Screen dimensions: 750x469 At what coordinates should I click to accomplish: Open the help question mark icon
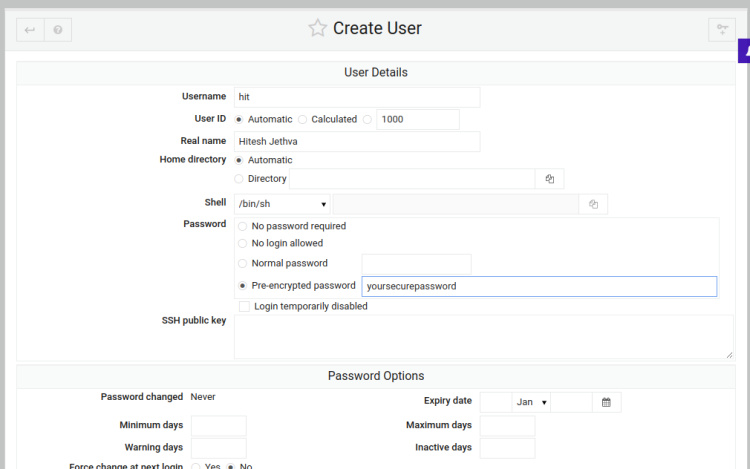pyautogui.click(x=58, y=30)
